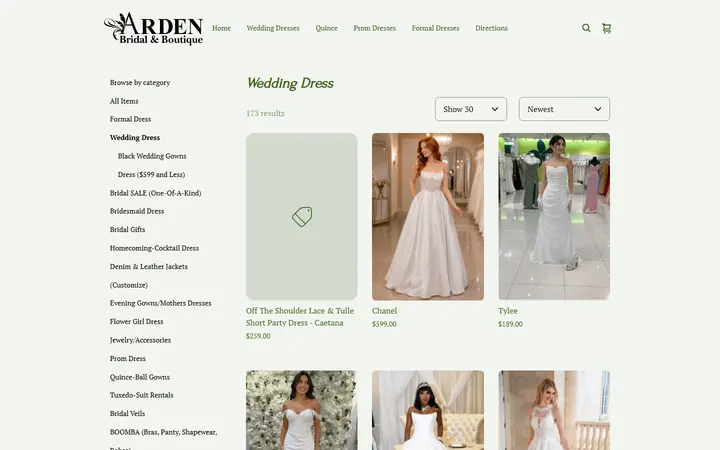Click the 173 results count text
Image resolution: width=720 pixels, height=450 pixels.
coord(265,113)
